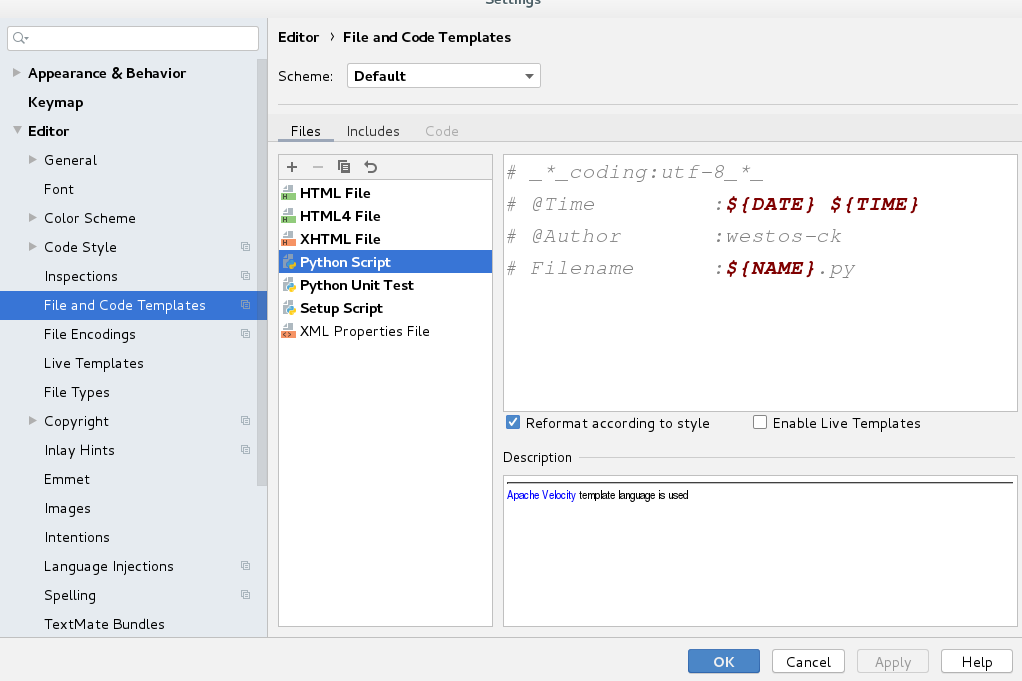Focus the settings search field
1022x681 pixels.
coord(133,38)
